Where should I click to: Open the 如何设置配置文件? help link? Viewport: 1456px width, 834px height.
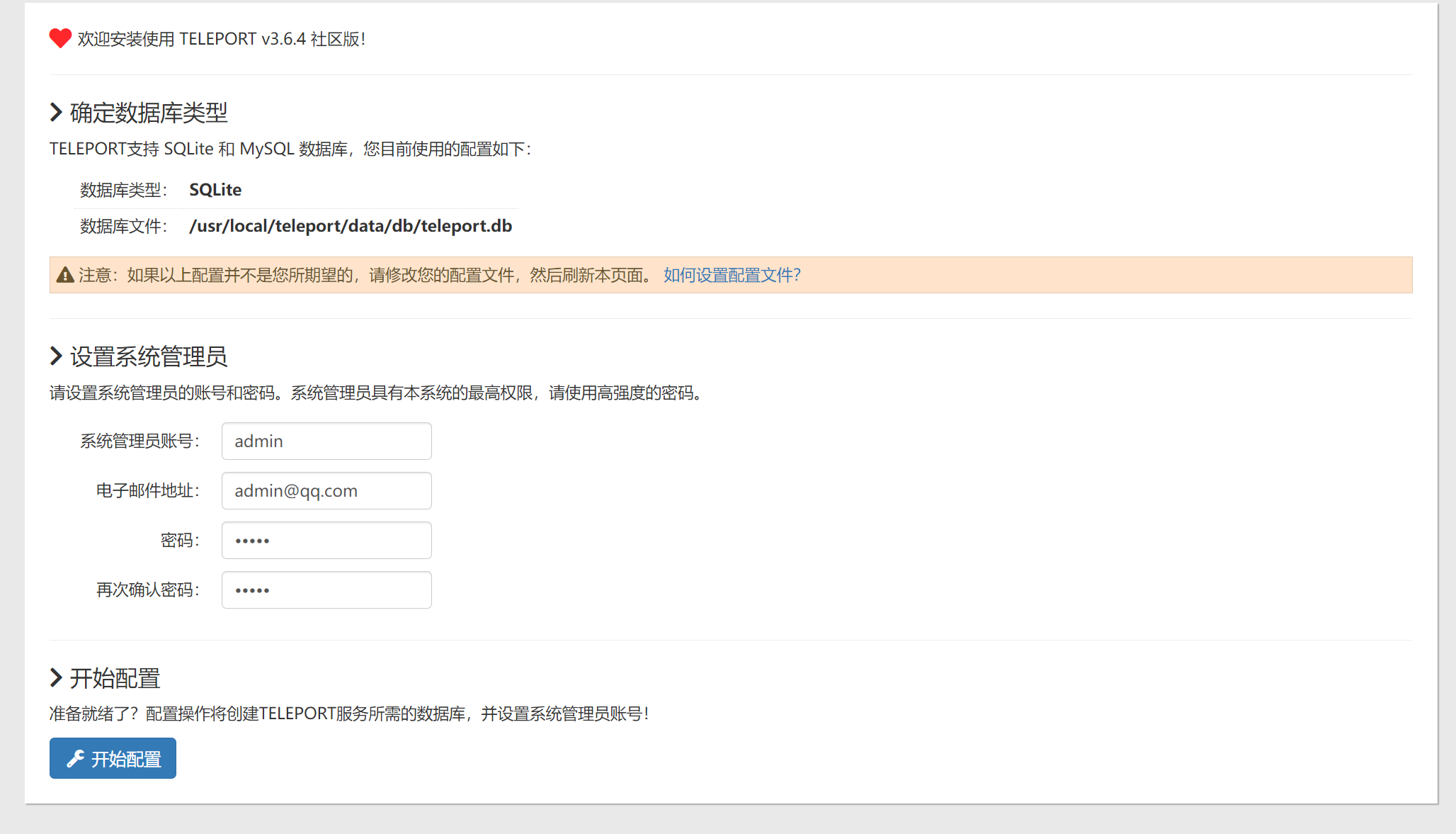732,275
